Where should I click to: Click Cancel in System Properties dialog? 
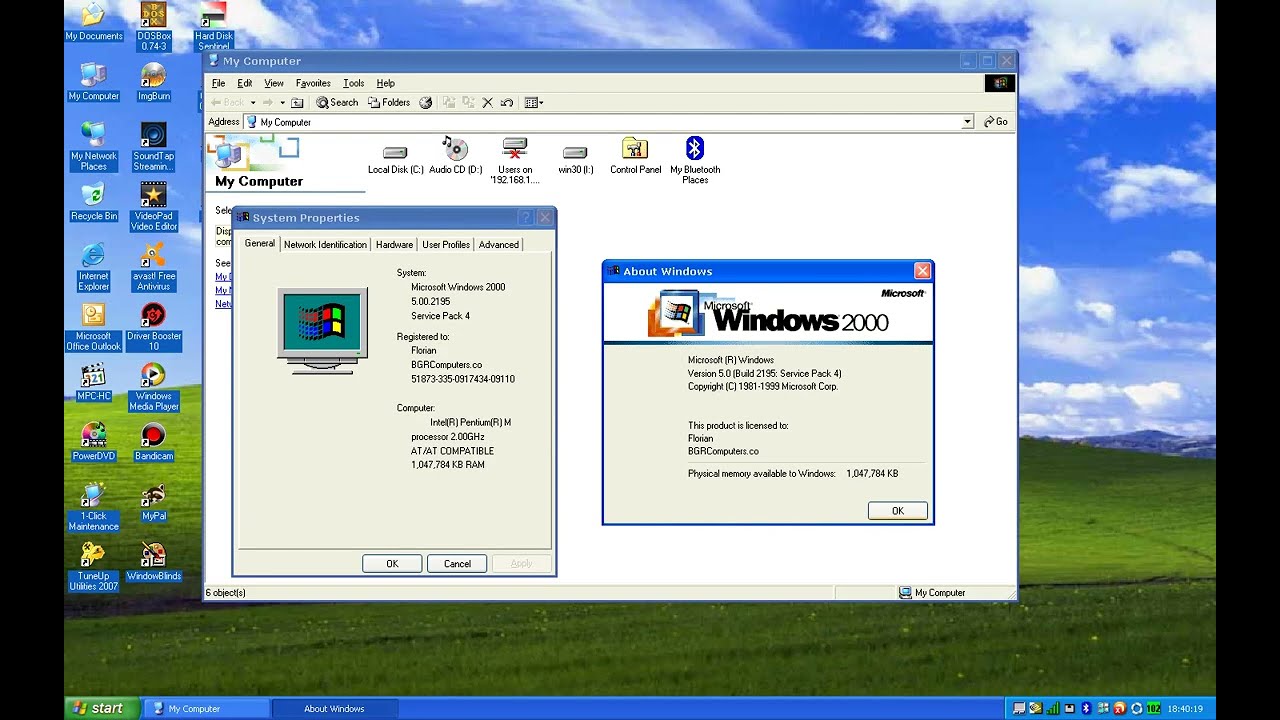click(x=457, y=564)
